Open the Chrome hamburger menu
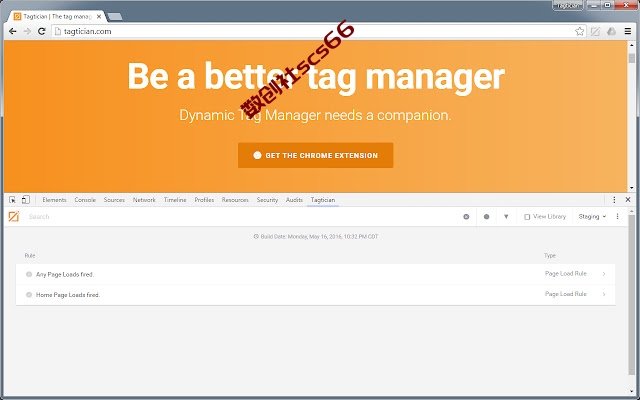 [628, 31]
